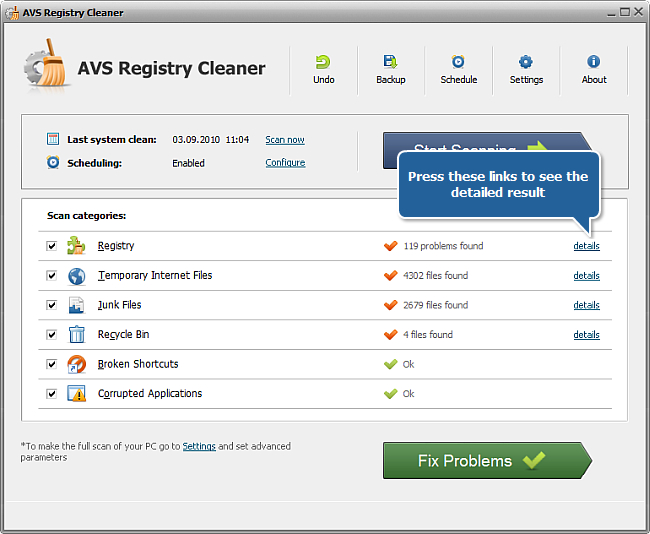Screen dimensions: 650x534
Task: Click the '4302 files found' text
Action: coord(435,276)
